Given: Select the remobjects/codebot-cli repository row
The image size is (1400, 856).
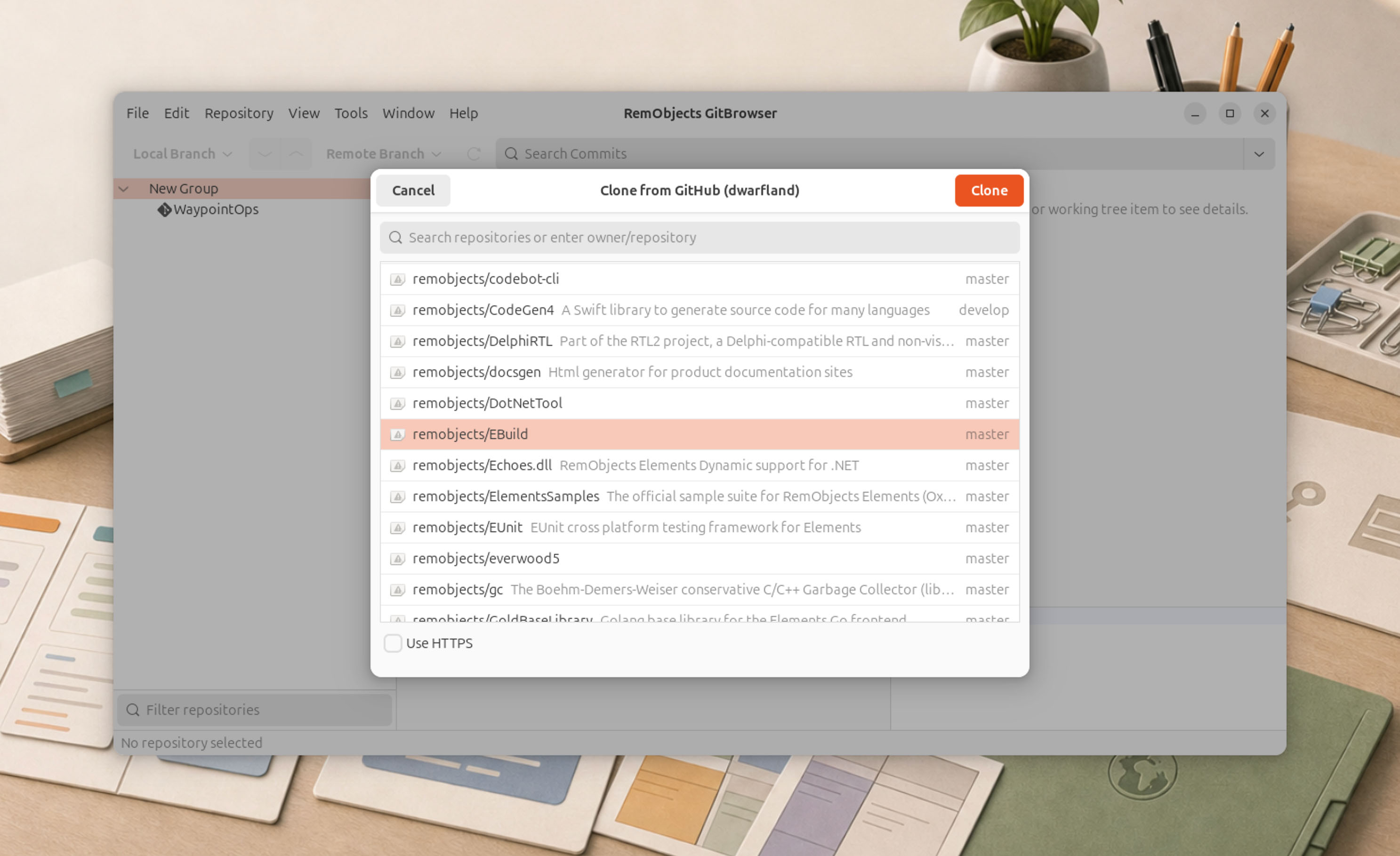Looking at the screenshot, I should click(x=700, y=280).
